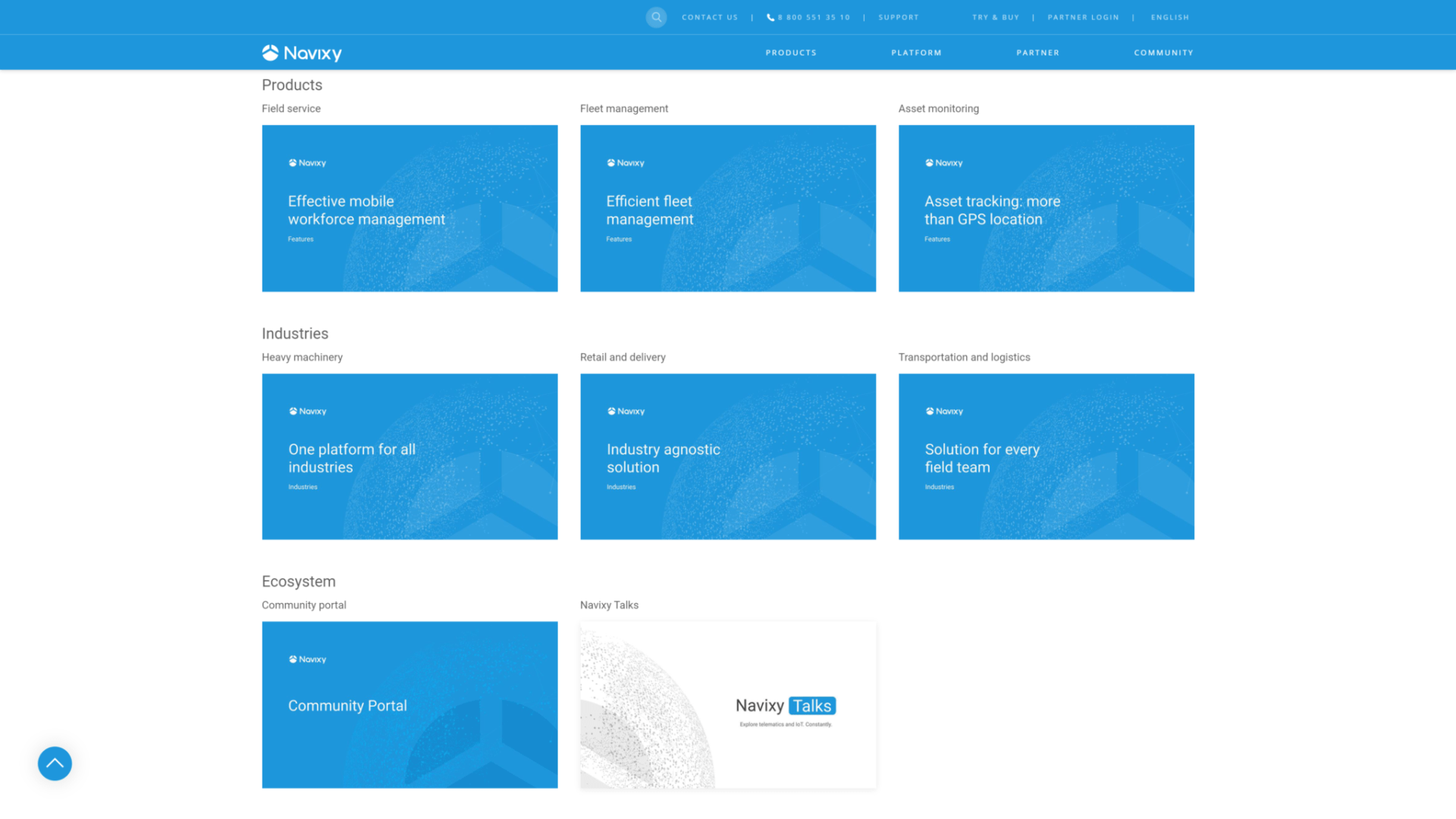Image resolution: width=1456 pixels, height=819 pixels.
Task: Click the Navixy logo in header
Action: click(302, 53)
